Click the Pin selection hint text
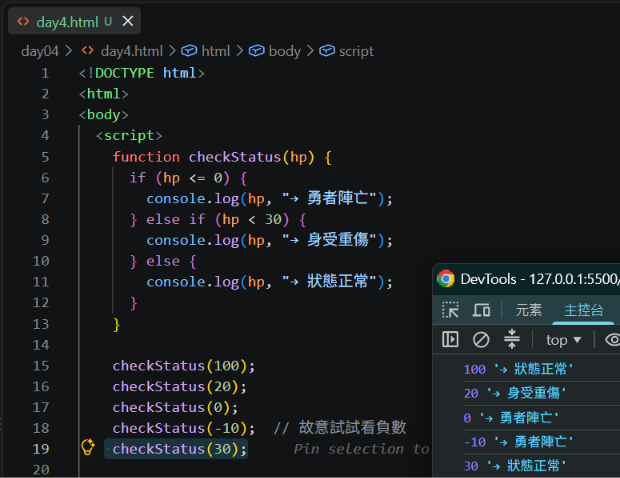620x478 pixels. [361, 449]
